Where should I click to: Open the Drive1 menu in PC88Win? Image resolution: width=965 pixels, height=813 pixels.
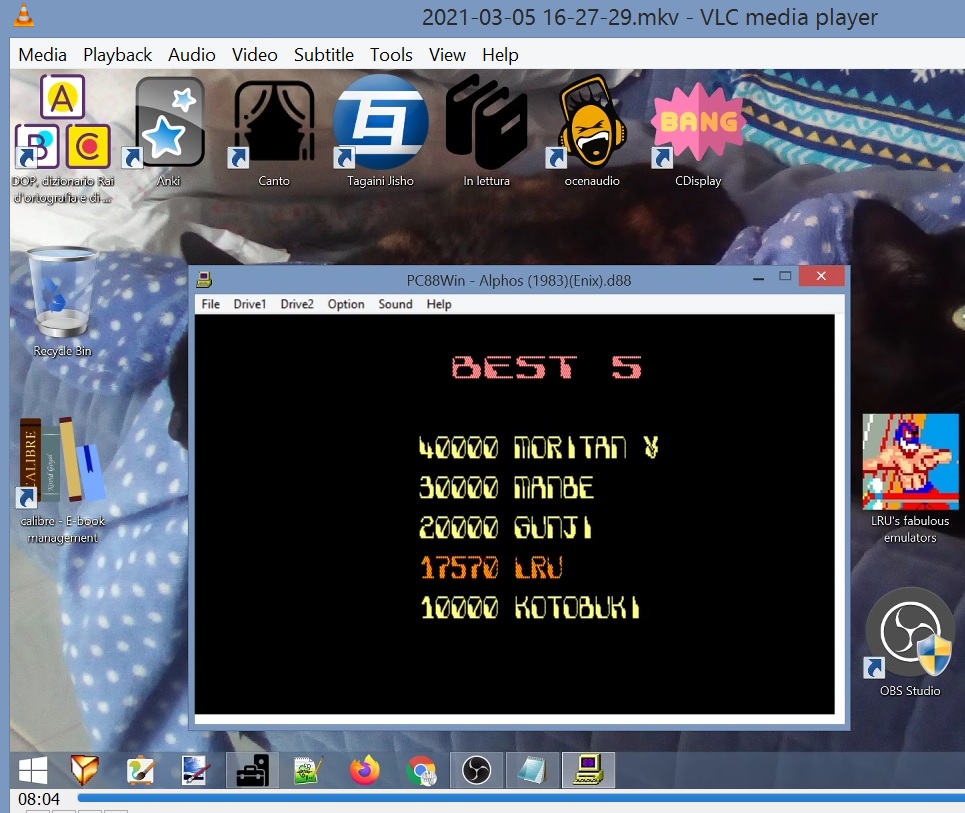pos(250,304)
